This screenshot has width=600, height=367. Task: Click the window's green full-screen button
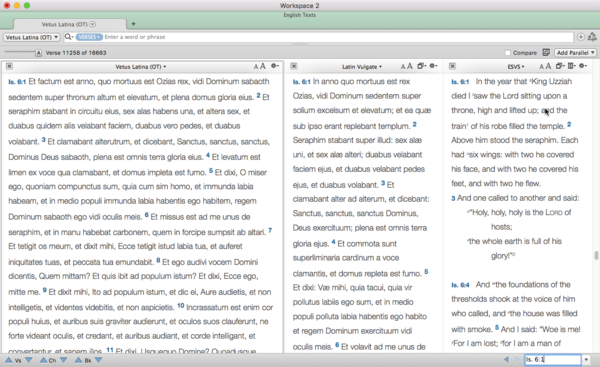[x=27, y=5]
